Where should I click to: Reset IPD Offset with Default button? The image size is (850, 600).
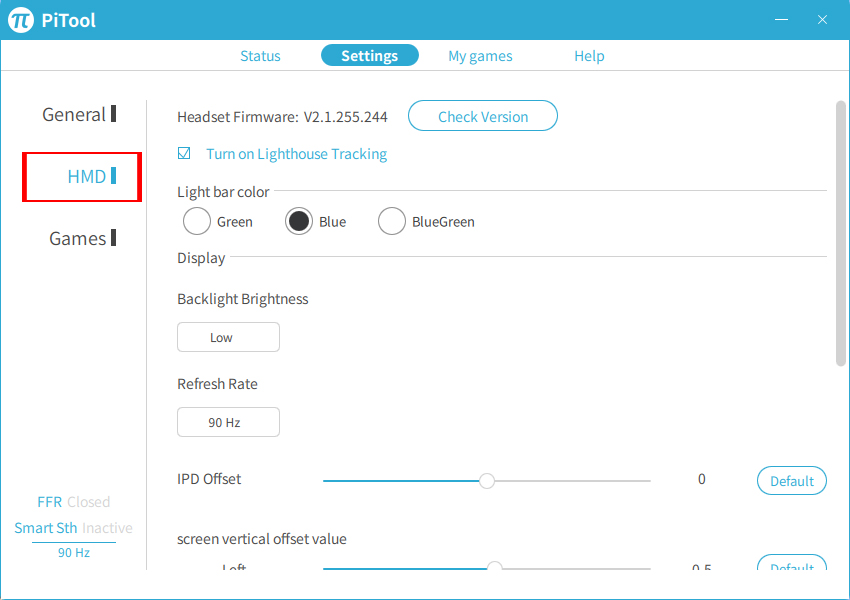791,481
